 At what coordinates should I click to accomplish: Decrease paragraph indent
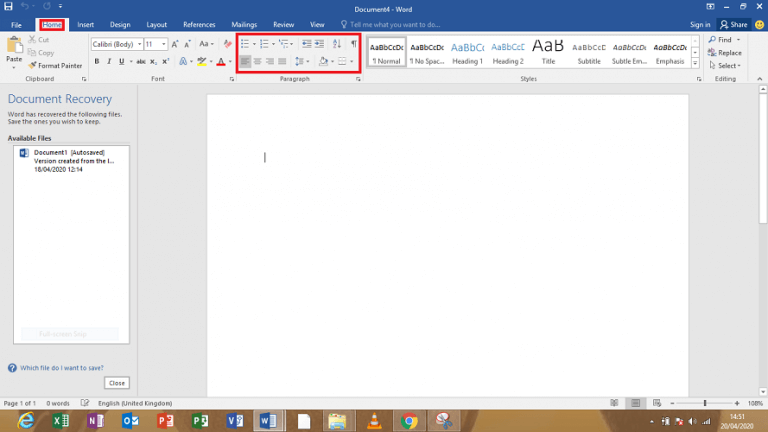(x=307, y=44)
